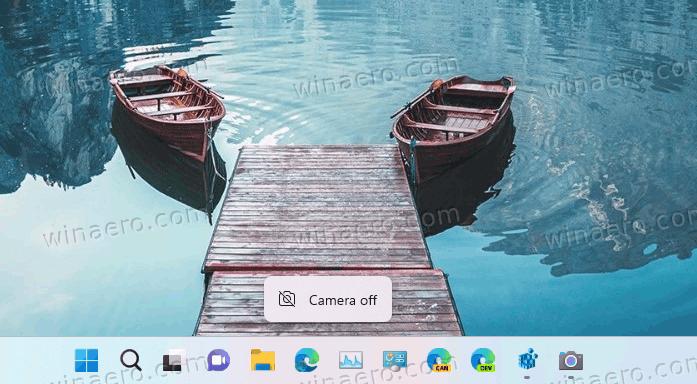This screenshot has width=697, height=384.
Task: Switch to the Camera app on taskbar
Action: 571,360
